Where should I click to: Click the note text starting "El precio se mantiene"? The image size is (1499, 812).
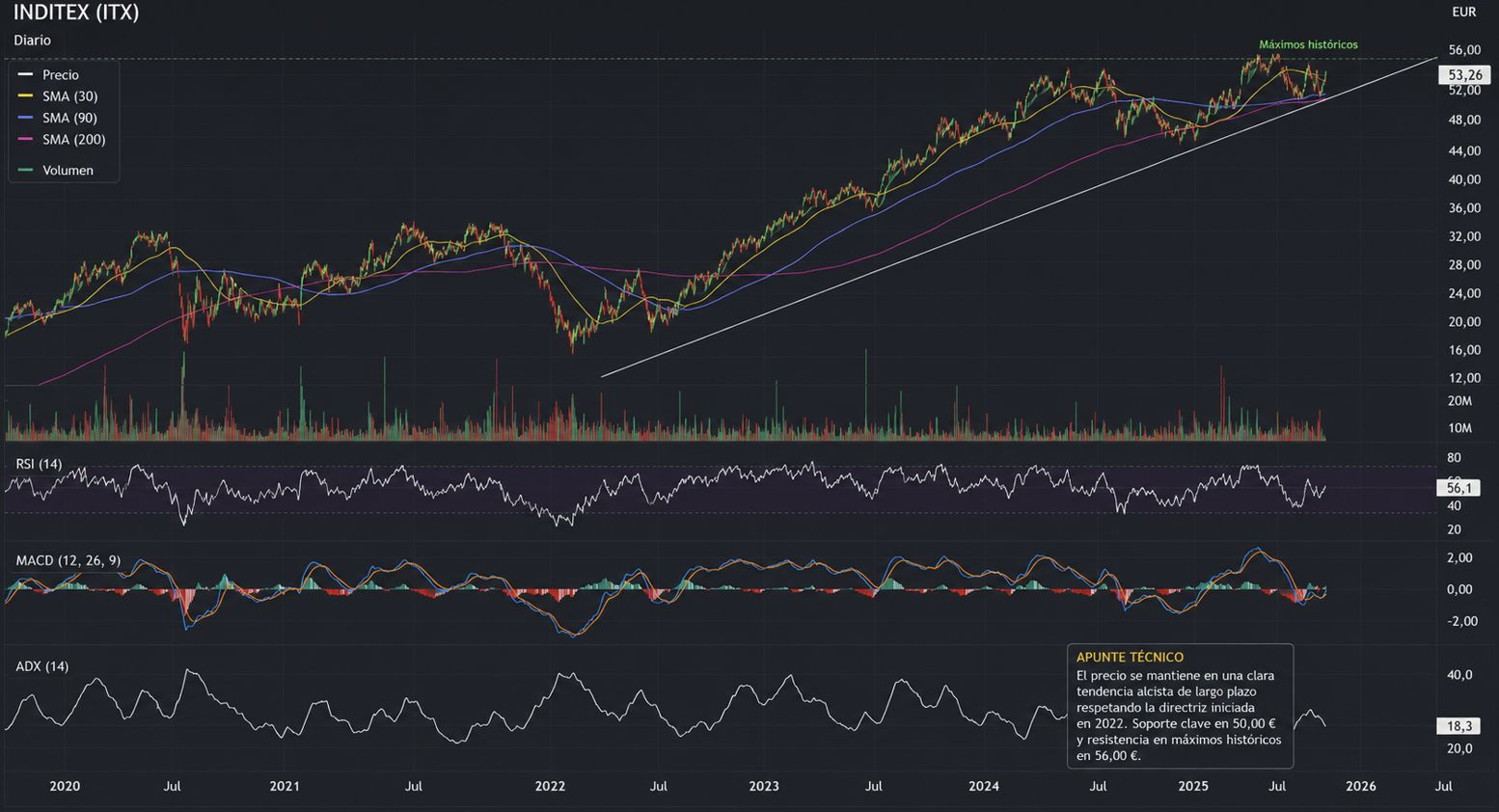point(1179,716)
